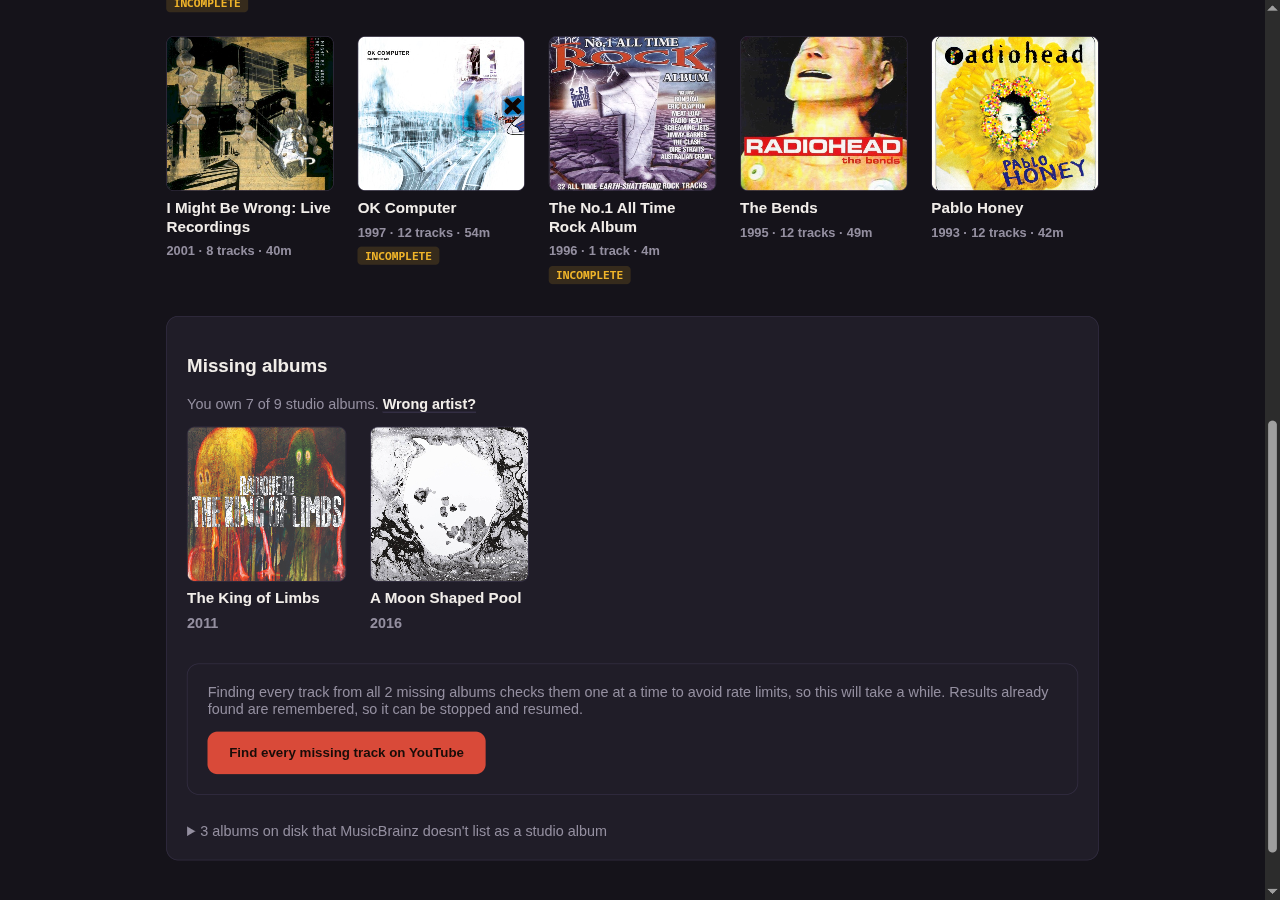Open Pablo Honey album cover
Screen dimensions: 1280x900
pyautogui.click(x=1014, y=113)
